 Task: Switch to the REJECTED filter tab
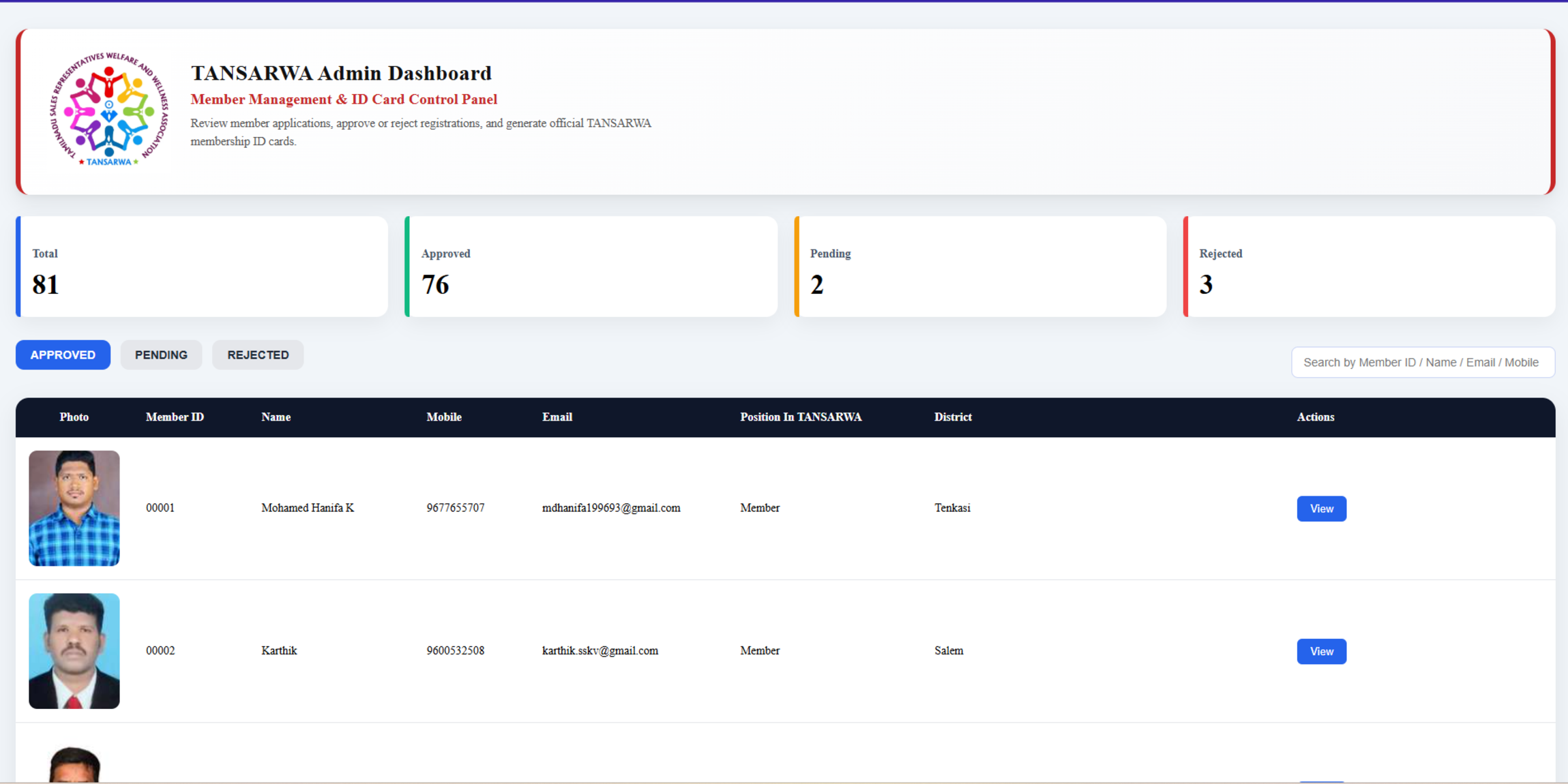pos(257,355)
